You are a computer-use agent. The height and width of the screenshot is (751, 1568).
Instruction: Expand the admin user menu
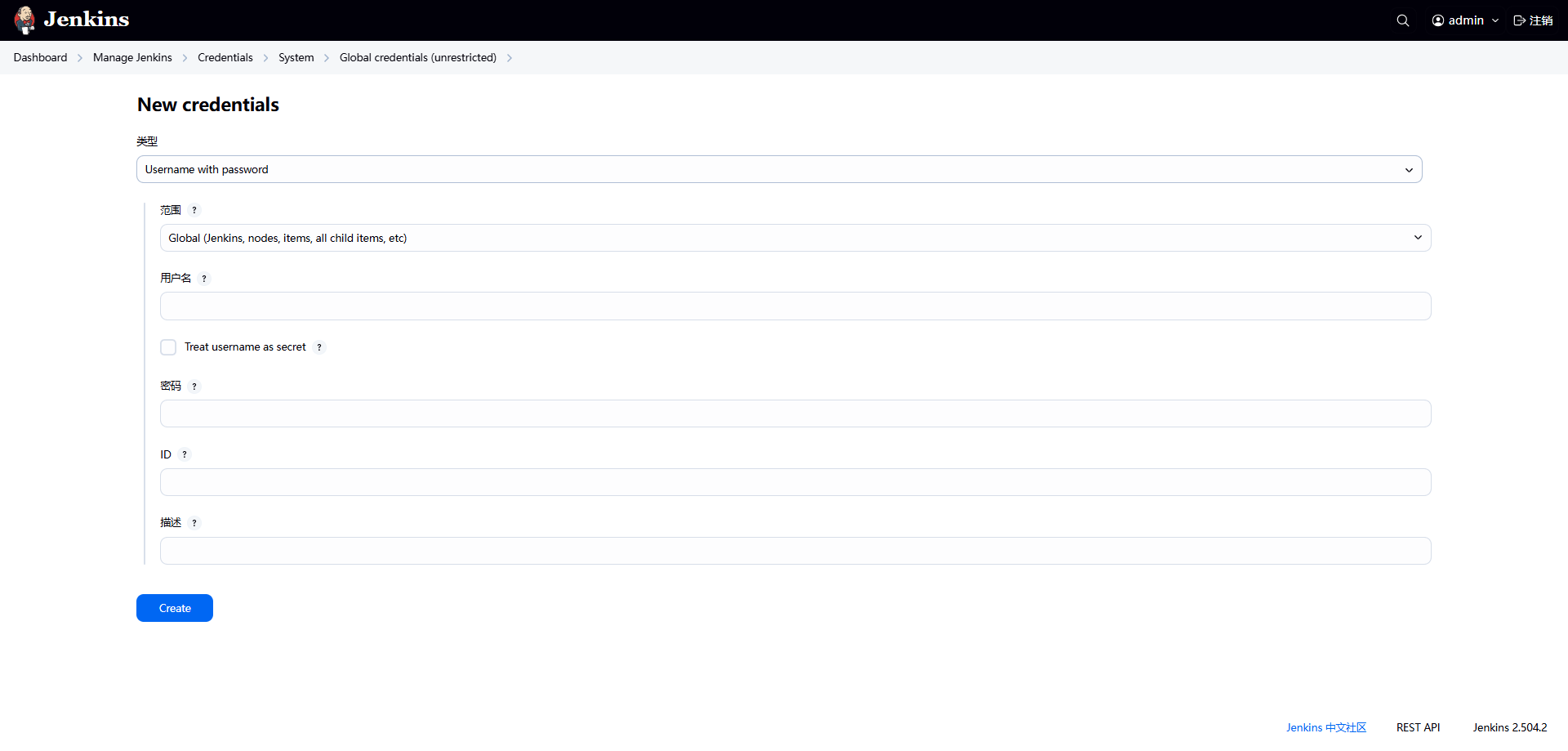pyautogui.click(x=1465, y=20)
